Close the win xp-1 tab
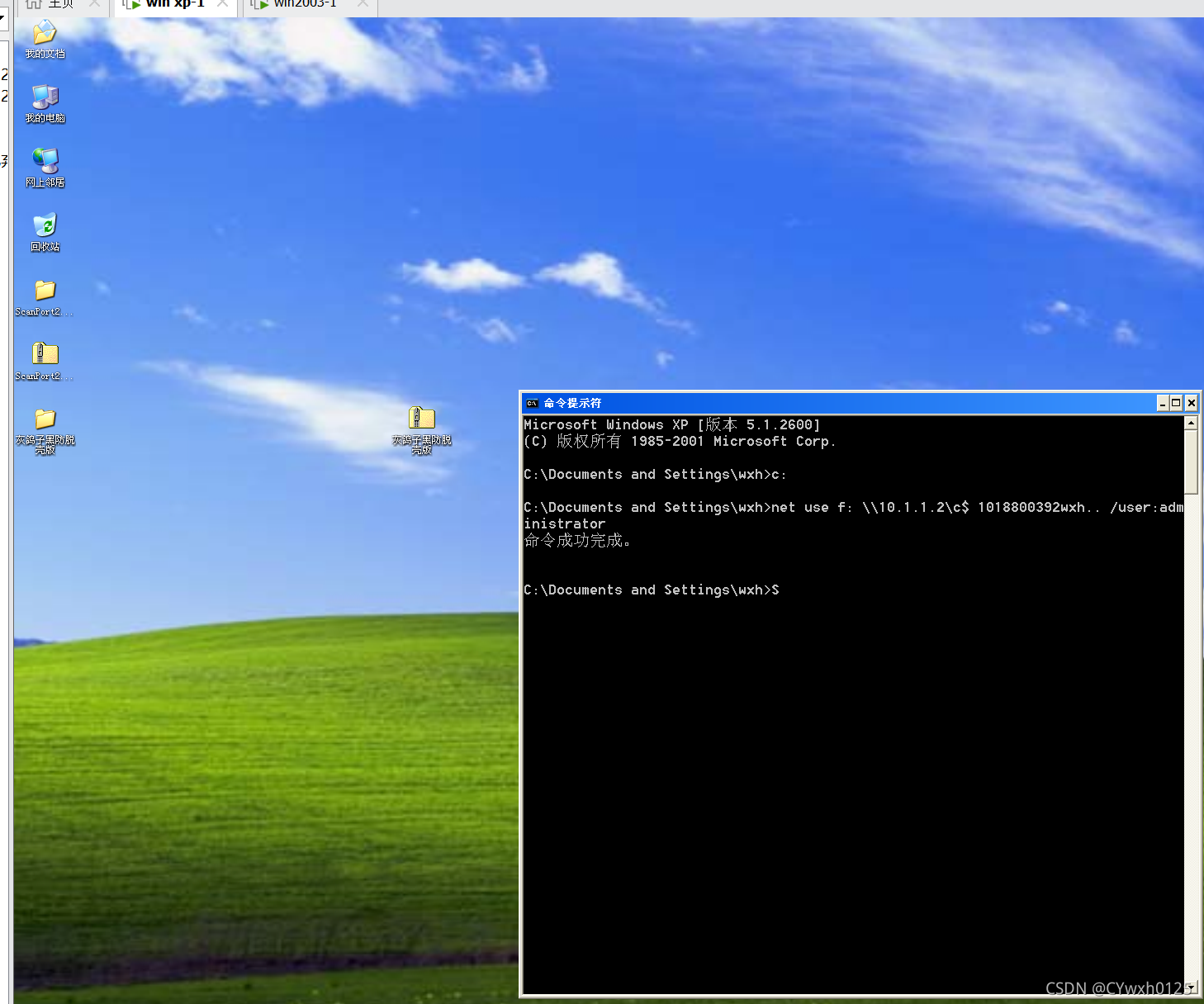The image size is (1204, 1004). tap(223, 3)
